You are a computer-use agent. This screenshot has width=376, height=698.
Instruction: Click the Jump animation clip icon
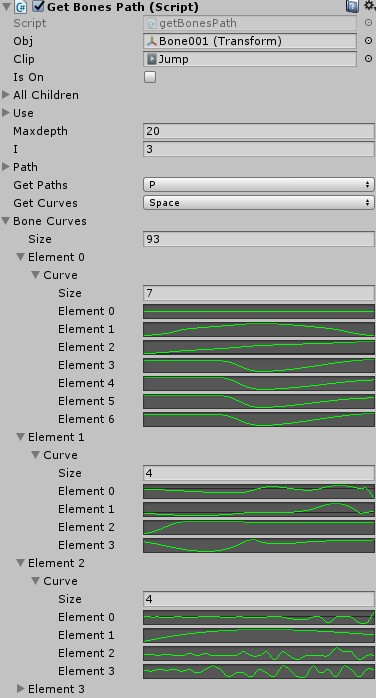pos(152,59)
